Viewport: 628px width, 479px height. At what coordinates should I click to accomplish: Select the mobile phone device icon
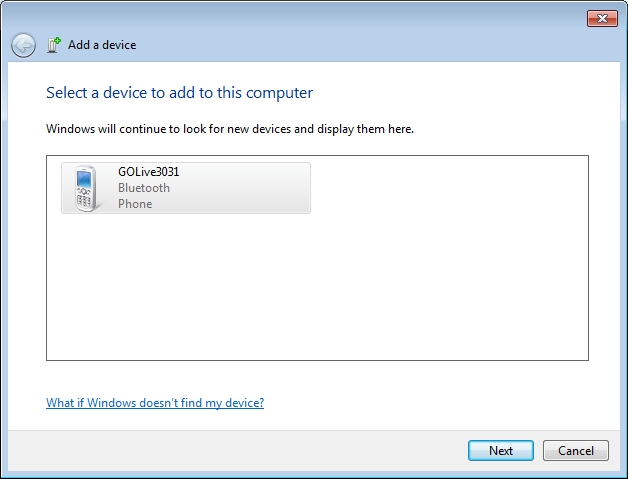click(x=86, y=188)
